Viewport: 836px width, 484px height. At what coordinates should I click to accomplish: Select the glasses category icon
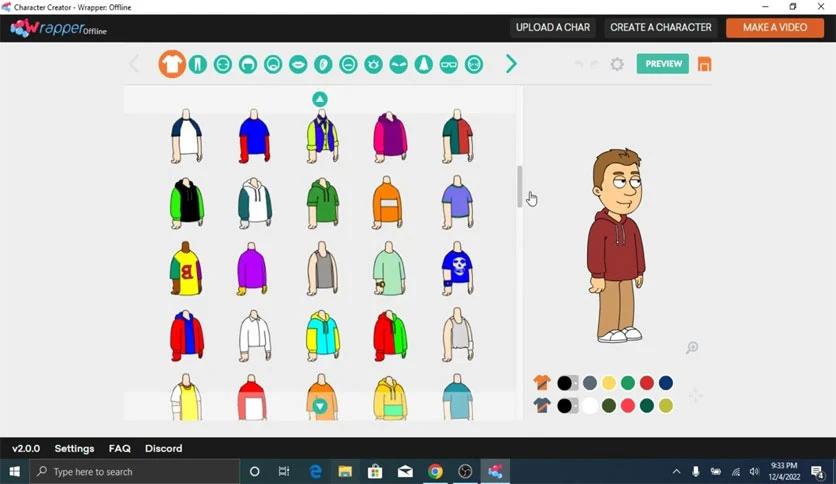449,64
